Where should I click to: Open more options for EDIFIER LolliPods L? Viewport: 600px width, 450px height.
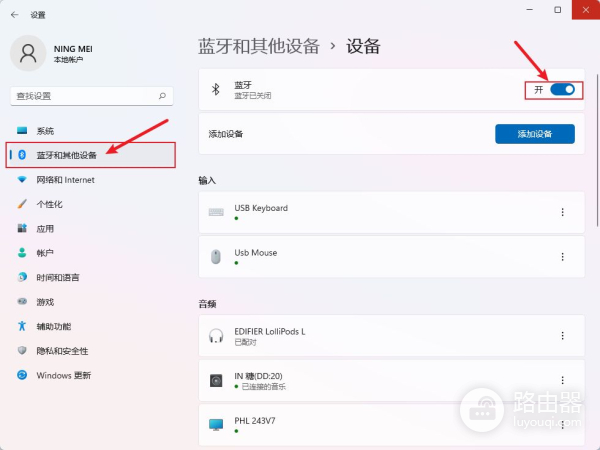click(x=562, y=336)
